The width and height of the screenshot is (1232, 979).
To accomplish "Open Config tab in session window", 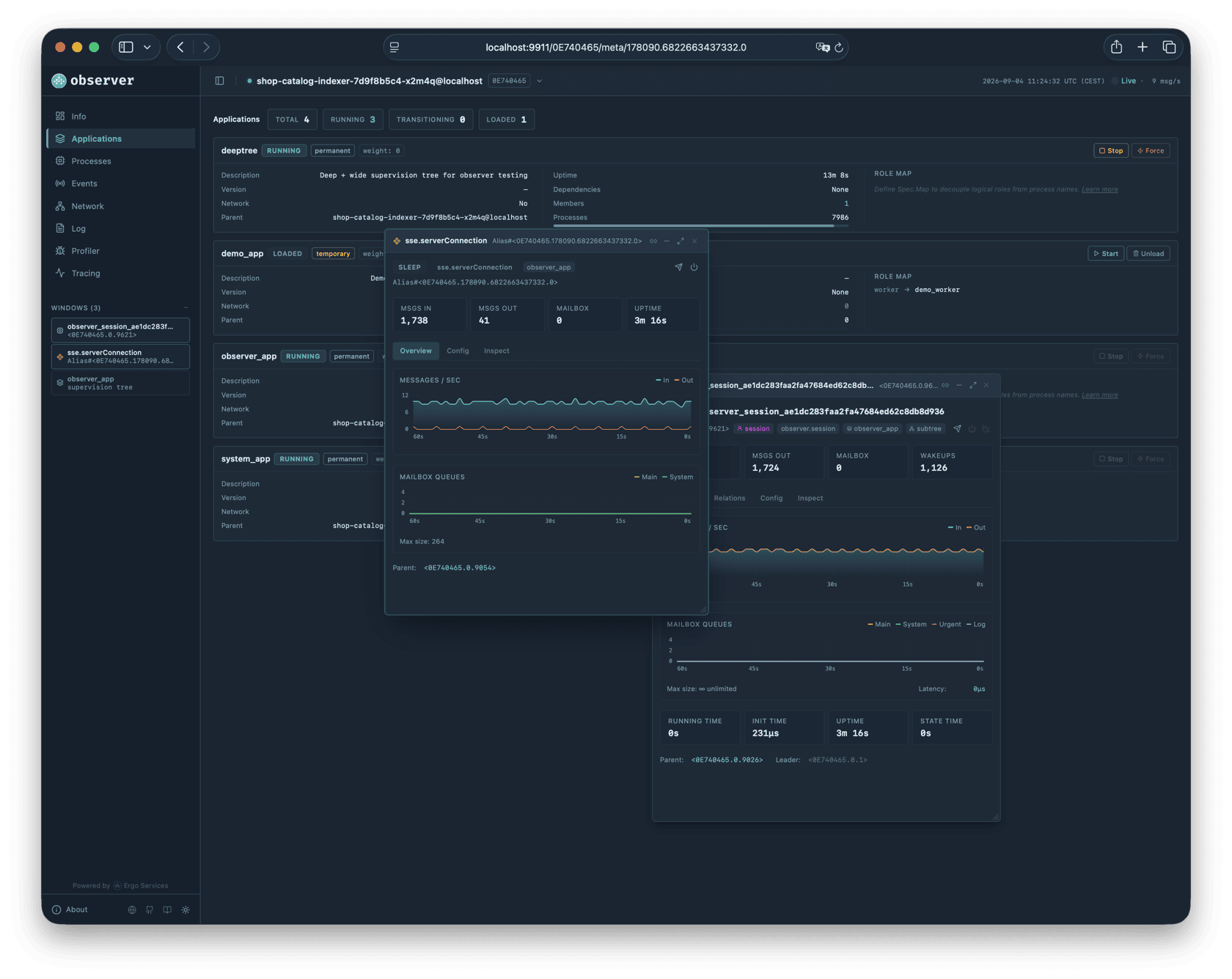I will [x=771, y=498].
